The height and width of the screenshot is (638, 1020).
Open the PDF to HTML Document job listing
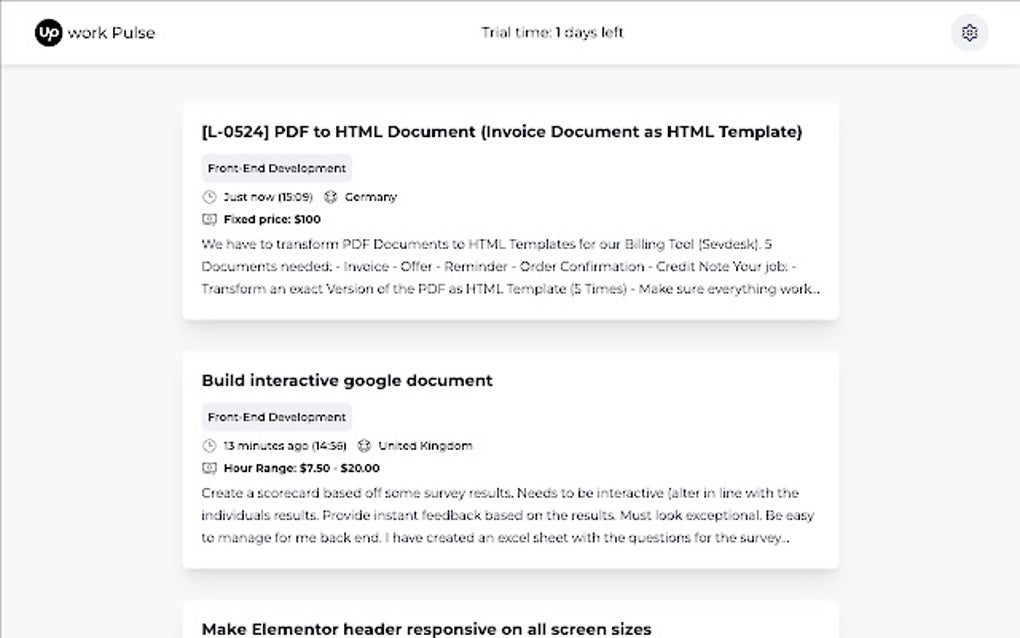coord(501,131)
